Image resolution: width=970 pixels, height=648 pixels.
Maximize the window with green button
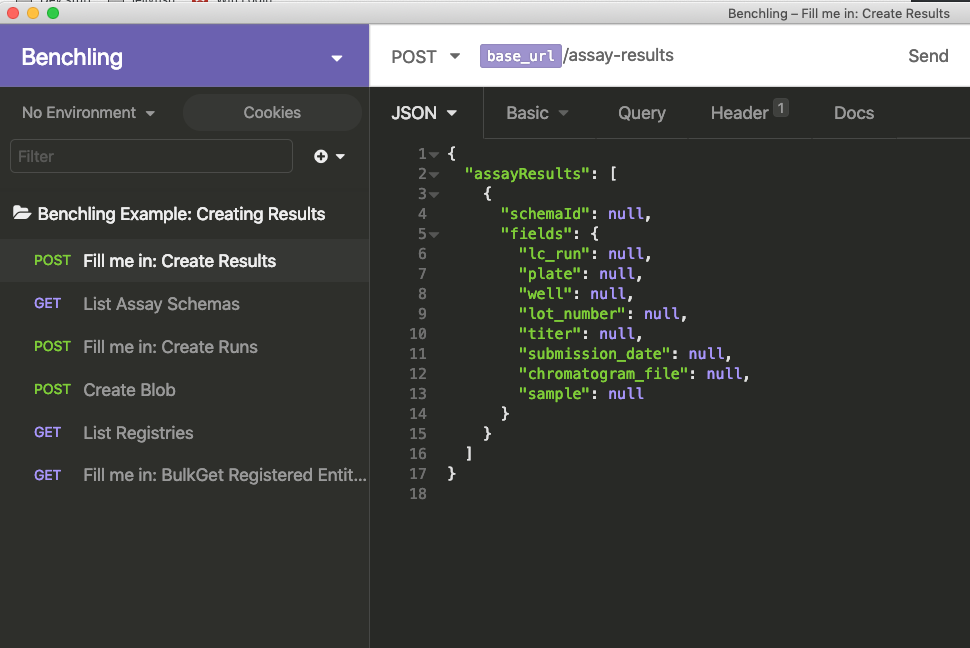click(x=53, y=13)
